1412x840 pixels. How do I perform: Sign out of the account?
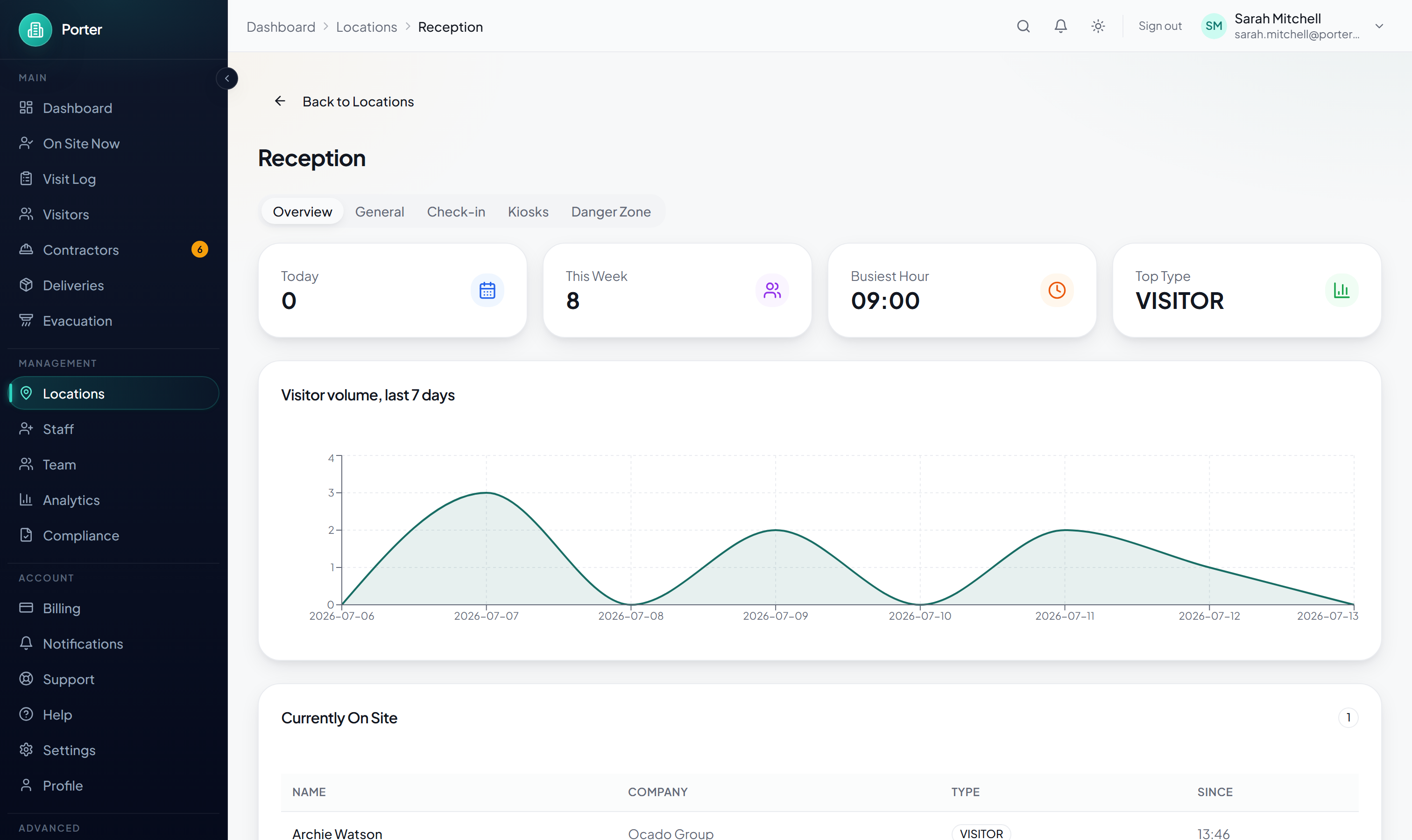1159,26
